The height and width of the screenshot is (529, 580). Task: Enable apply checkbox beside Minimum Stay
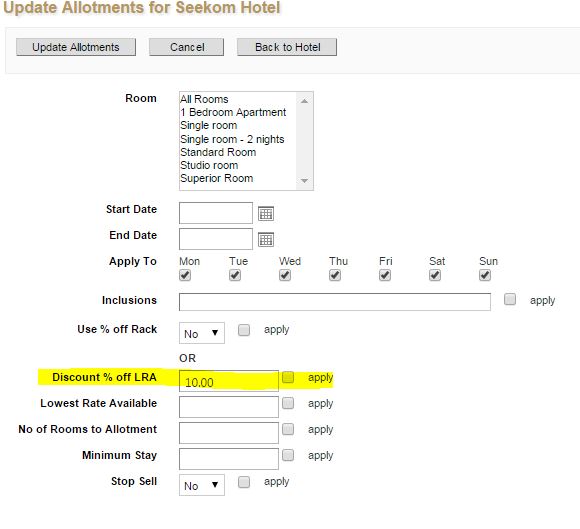coord(288,455)
